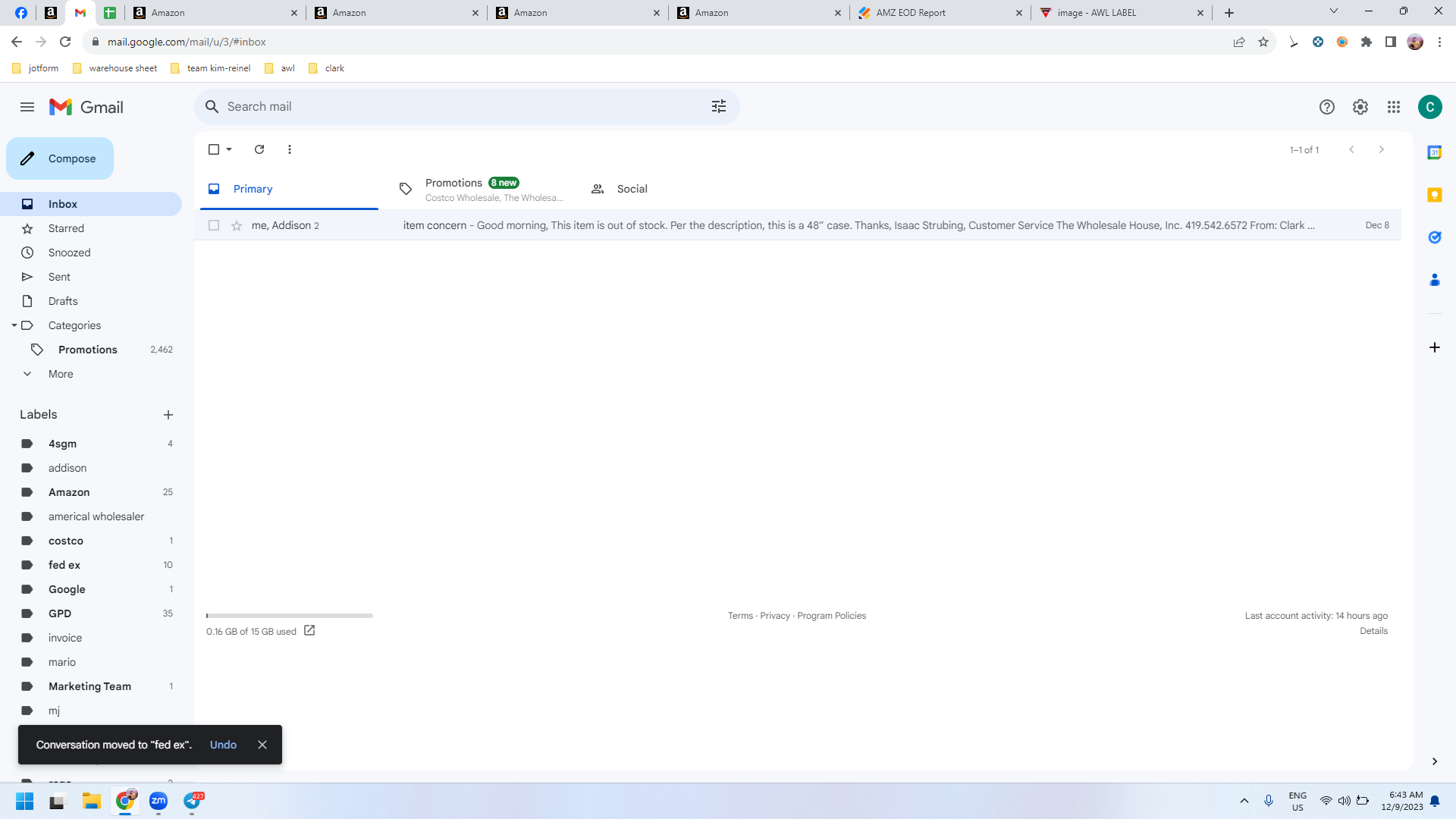
Task: Open Google Calendar side panel icon
Action: (x=1435, y=152)
